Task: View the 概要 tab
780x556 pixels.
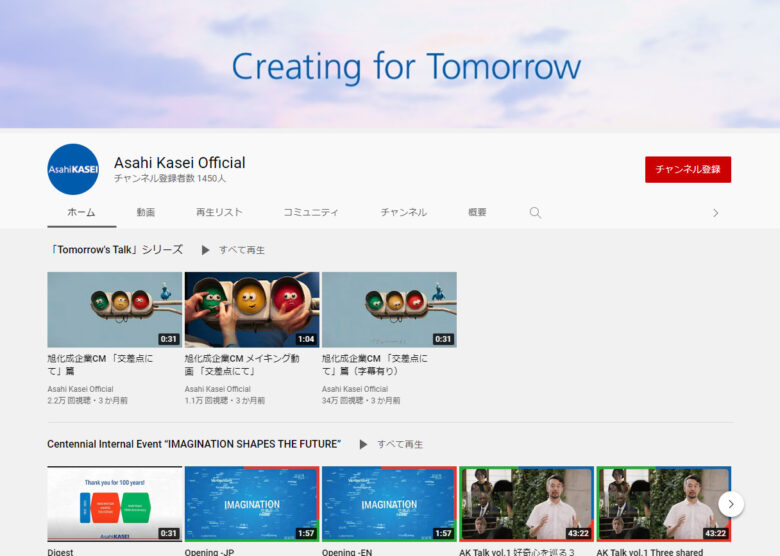Action: pos(477,212)
